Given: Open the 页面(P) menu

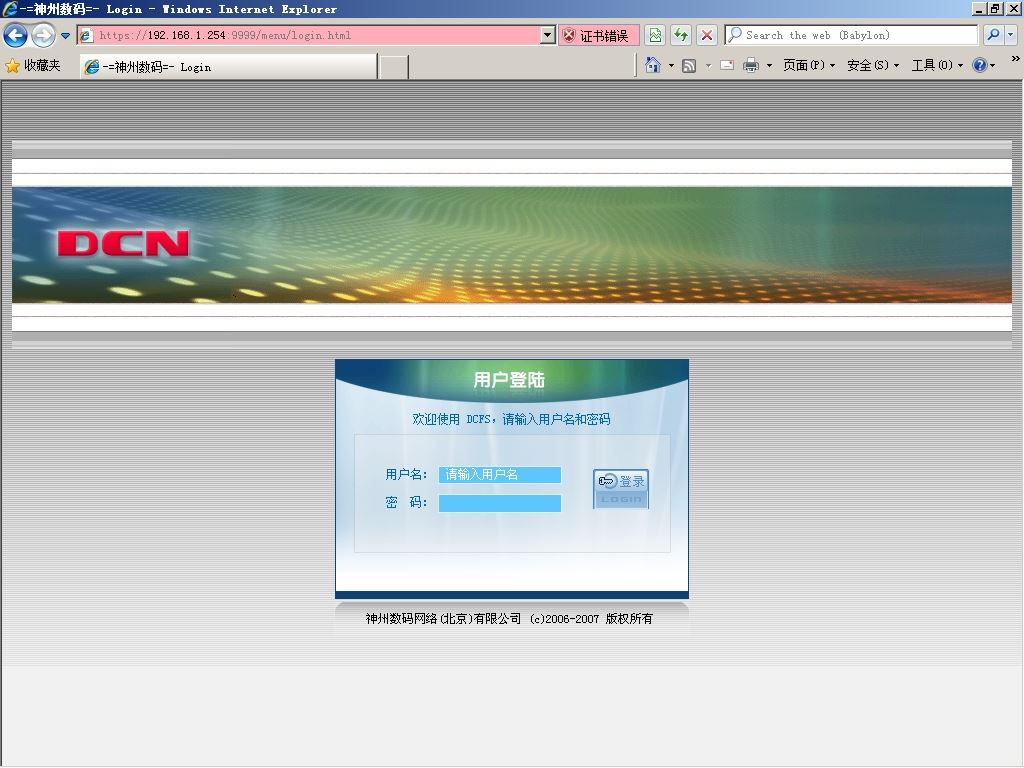Looking at the screenshot, I should click(x=808, y=65).
